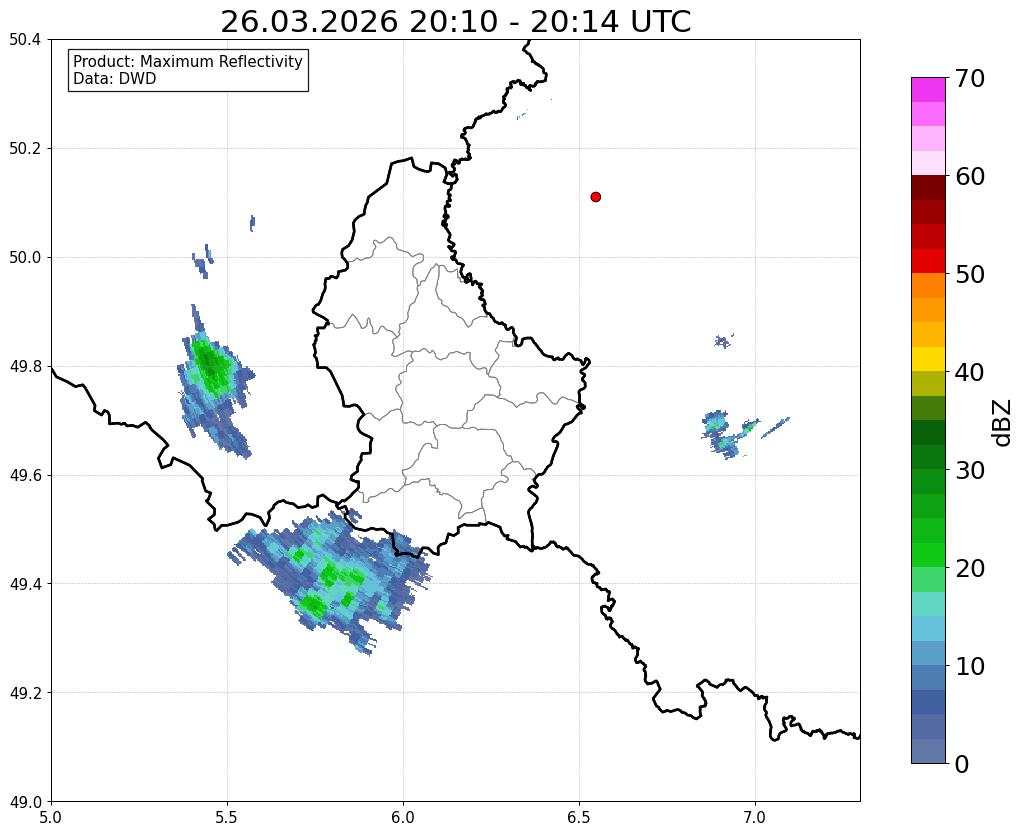
Task: Click the colorbar label 'dBZ'
Action: [1003, 423]
